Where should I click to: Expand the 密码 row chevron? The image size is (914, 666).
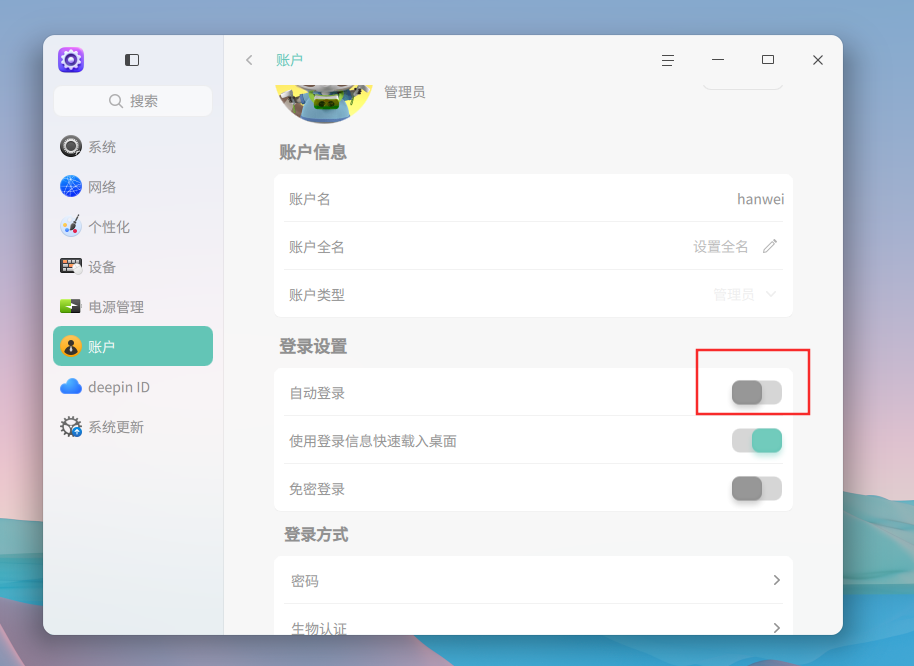[x=776, y=580]
